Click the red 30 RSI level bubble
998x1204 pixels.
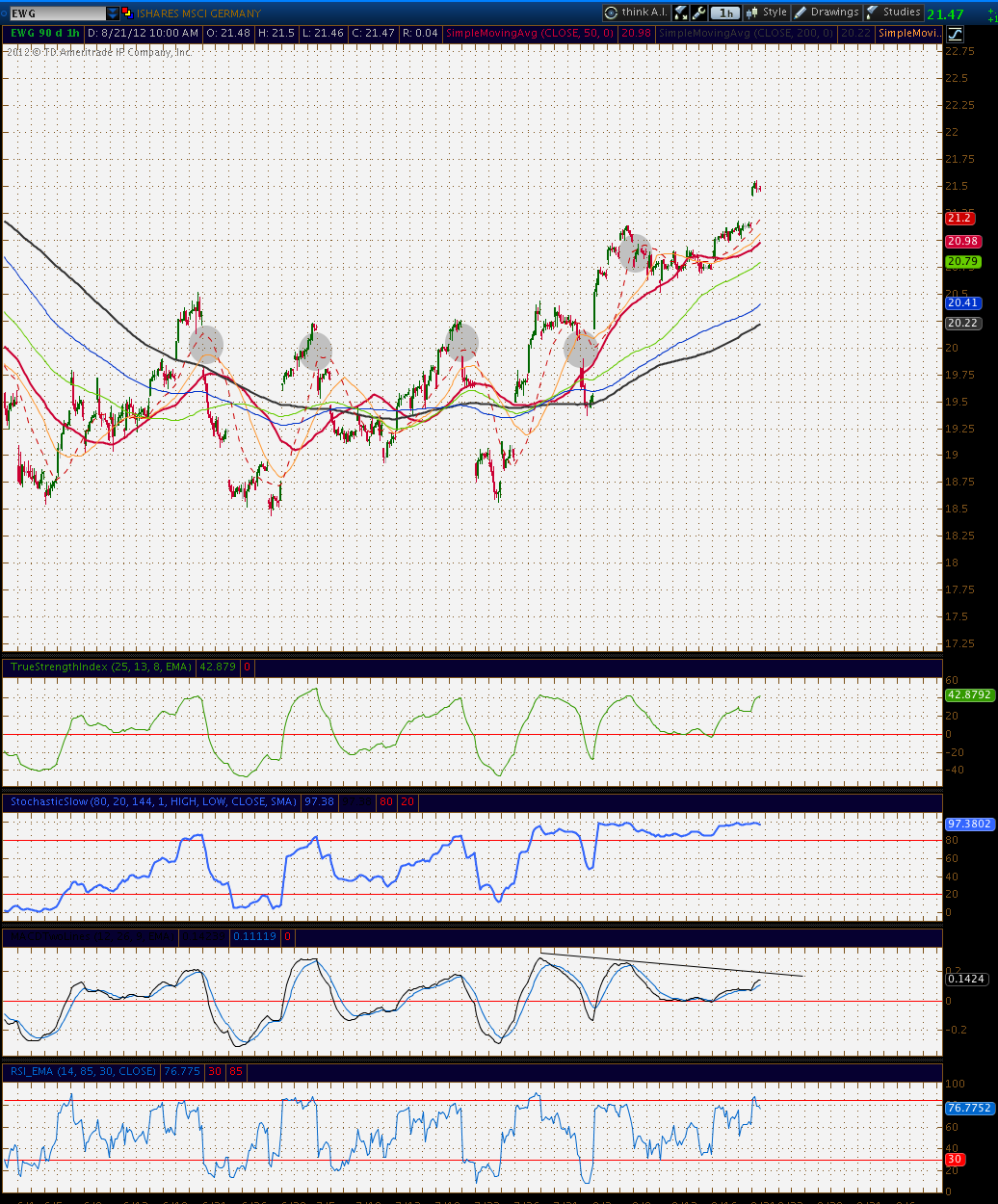coord(956,1160)
